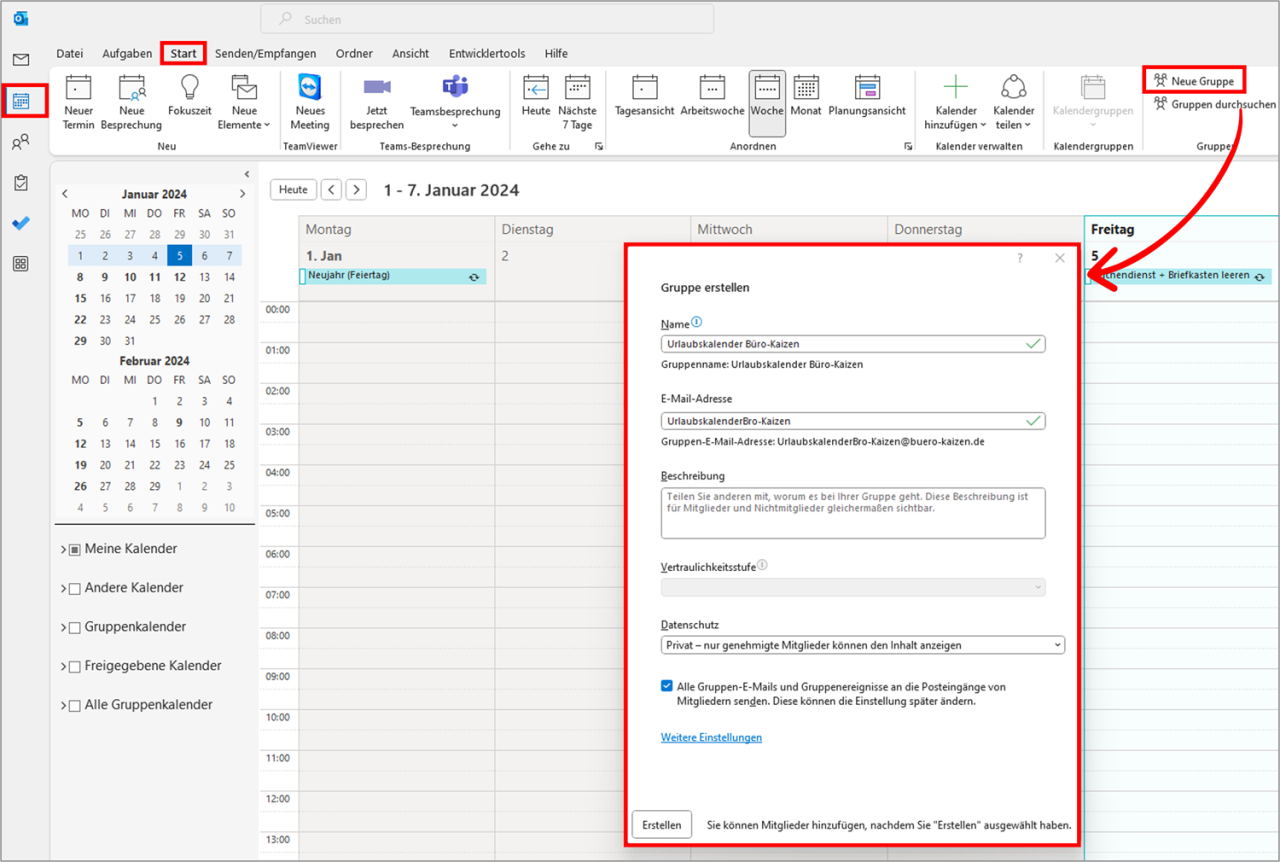The width and height of the screenshot is (1280, 862).
Task: Start a Neues Meeting via TeamViewer
Action: pyautogui.click(x=310, y=100)
